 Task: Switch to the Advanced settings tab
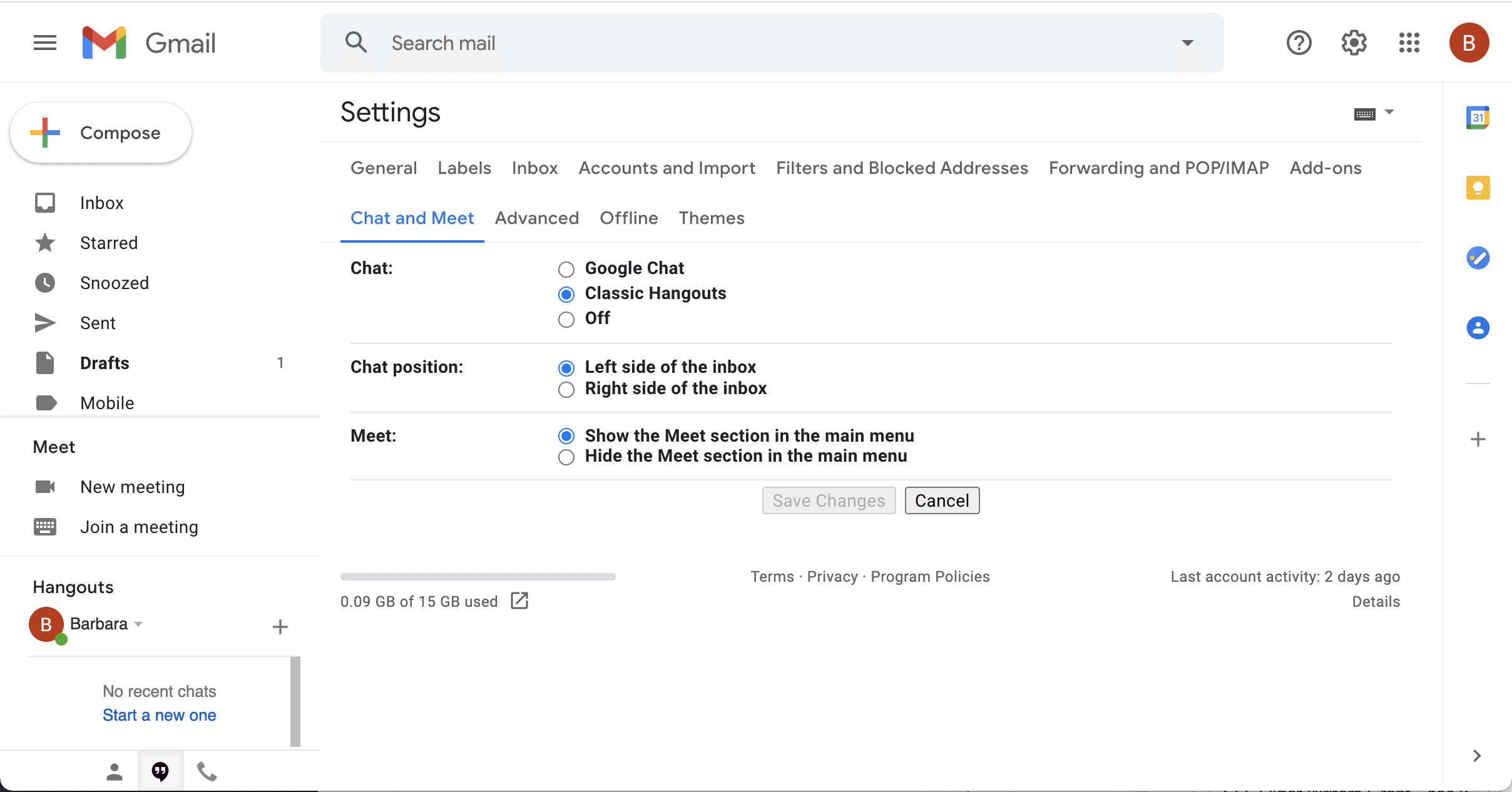pyautogui.click(x=536, y=218)
